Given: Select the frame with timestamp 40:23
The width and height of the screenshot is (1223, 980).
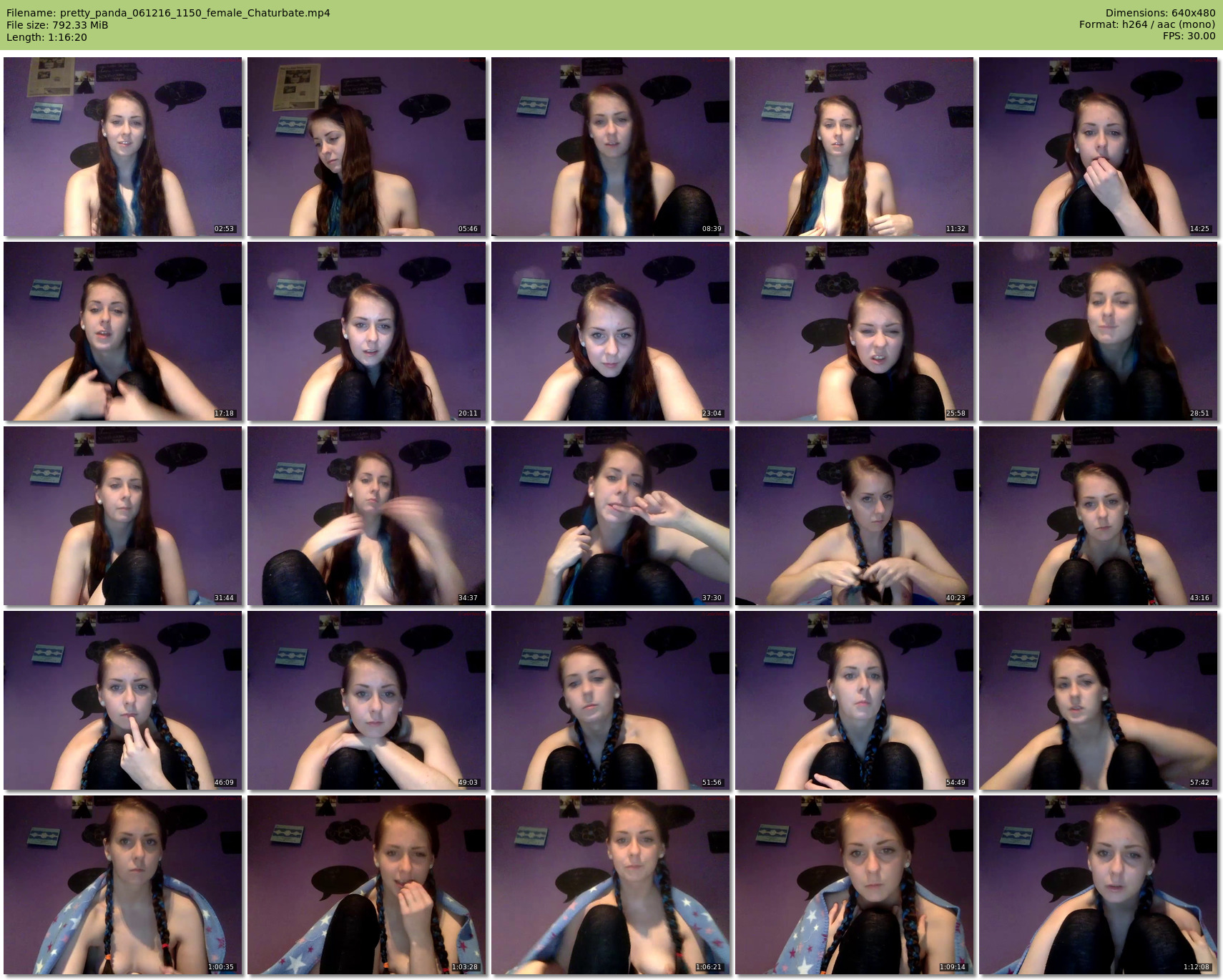Looking at the screenshot, I should [855, 516].
